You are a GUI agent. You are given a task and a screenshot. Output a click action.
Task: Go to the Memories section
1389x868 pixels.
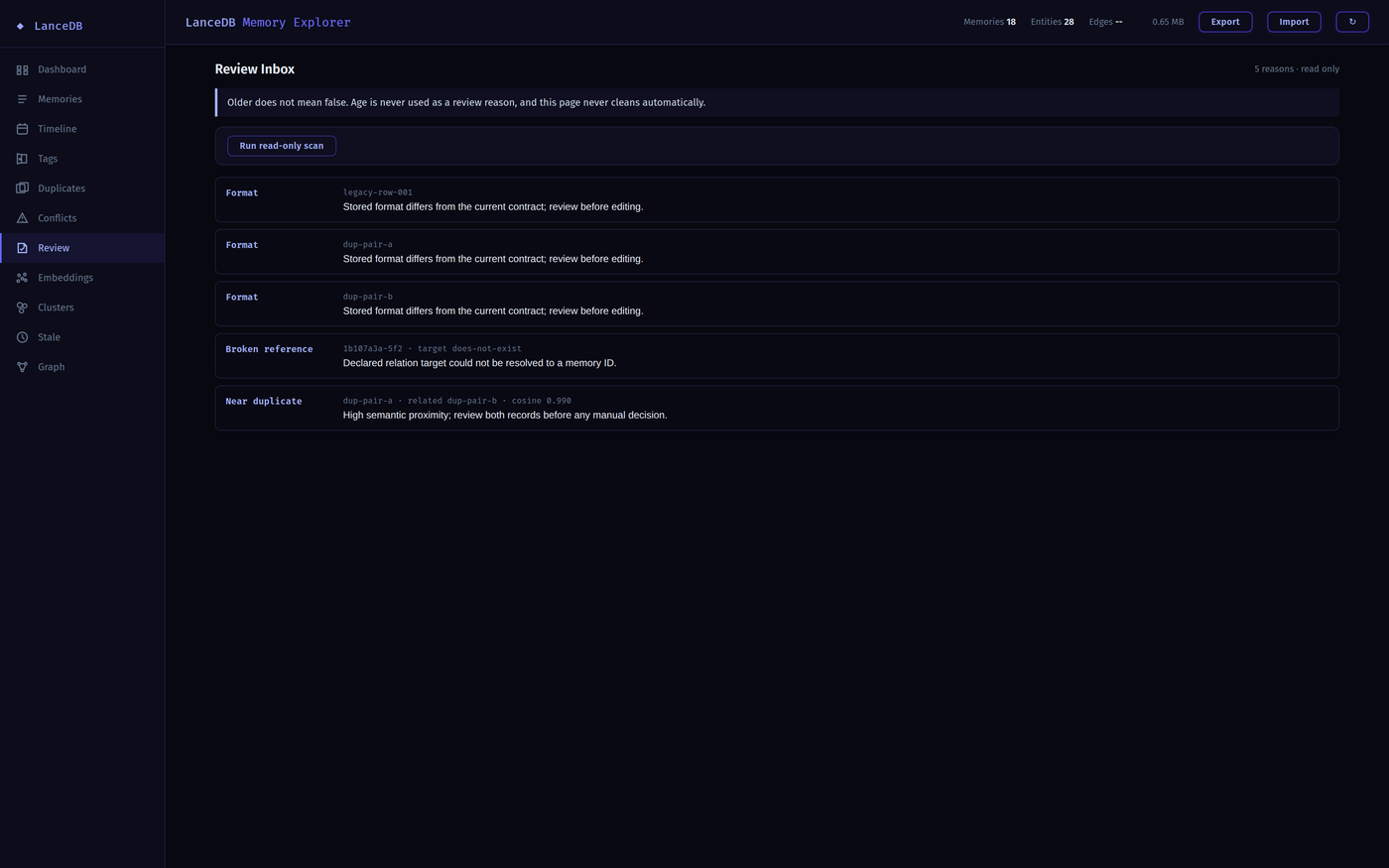tap(82, 99)
